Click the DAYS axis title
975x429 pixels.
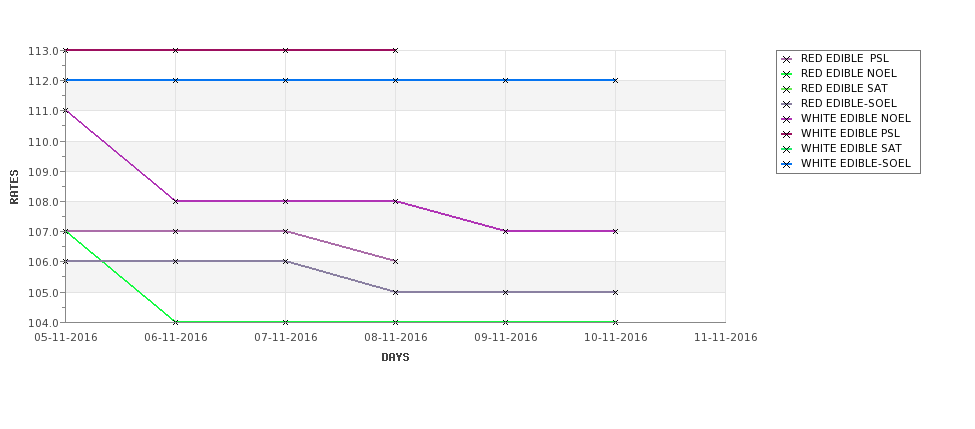(x=395, y=357)
